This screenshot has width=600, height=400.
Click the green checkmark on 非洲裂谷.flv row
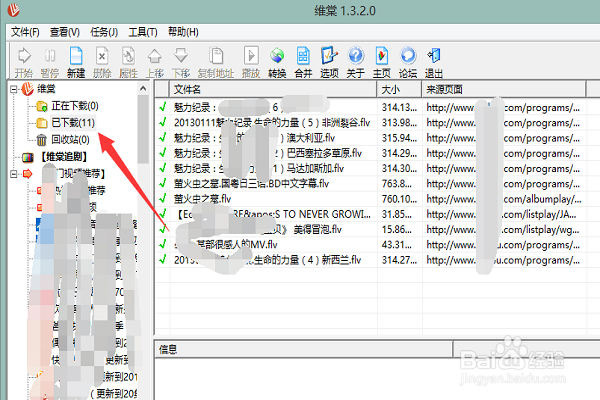[163, 122]
